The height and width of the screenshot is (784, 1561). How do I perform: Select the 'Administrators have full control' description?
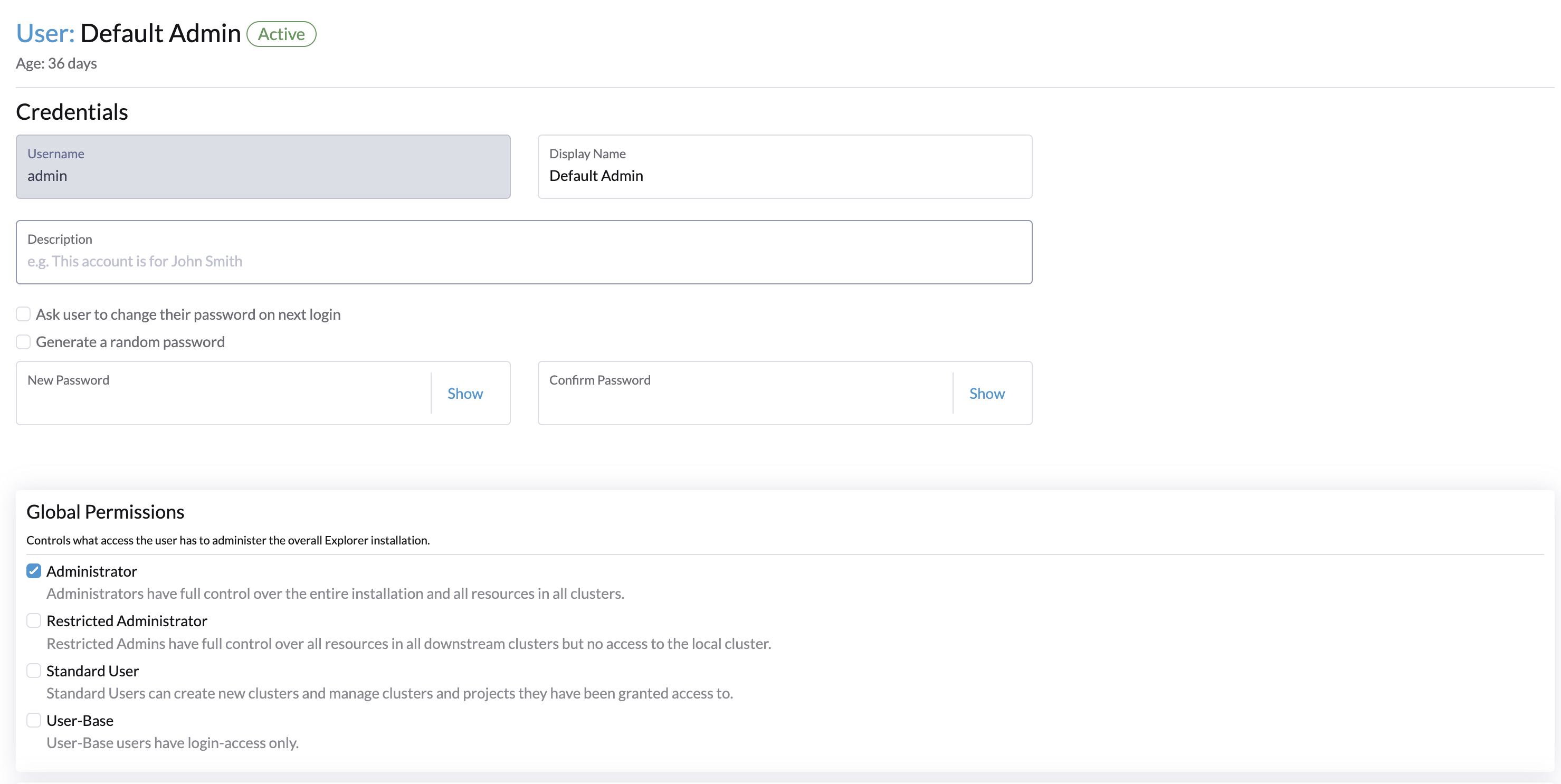tap(335, 594)
